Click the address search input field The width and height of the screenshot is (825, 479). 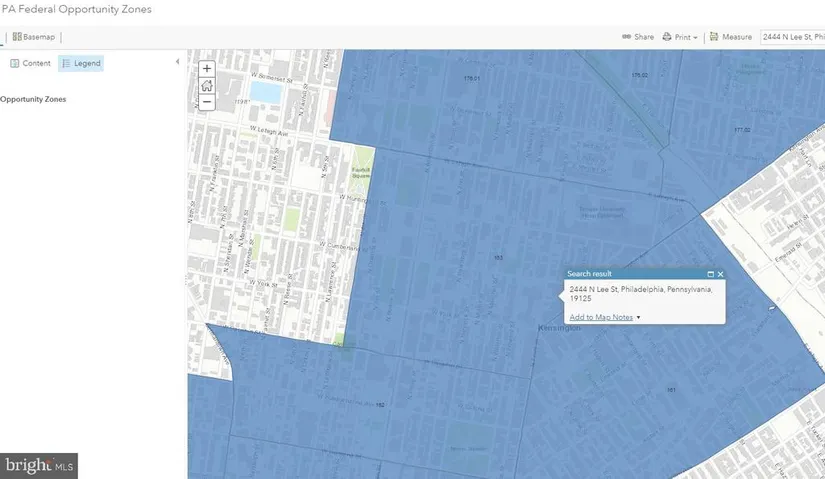coord(791,37)
